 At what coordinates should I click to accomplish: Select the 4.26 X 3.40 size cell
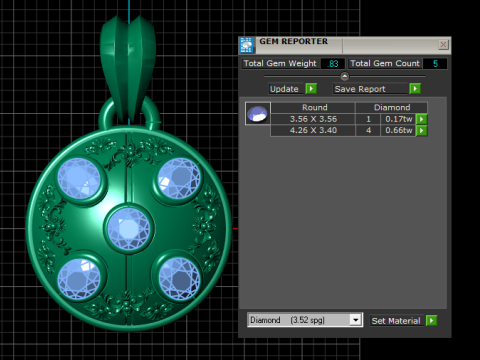point(313,130)
